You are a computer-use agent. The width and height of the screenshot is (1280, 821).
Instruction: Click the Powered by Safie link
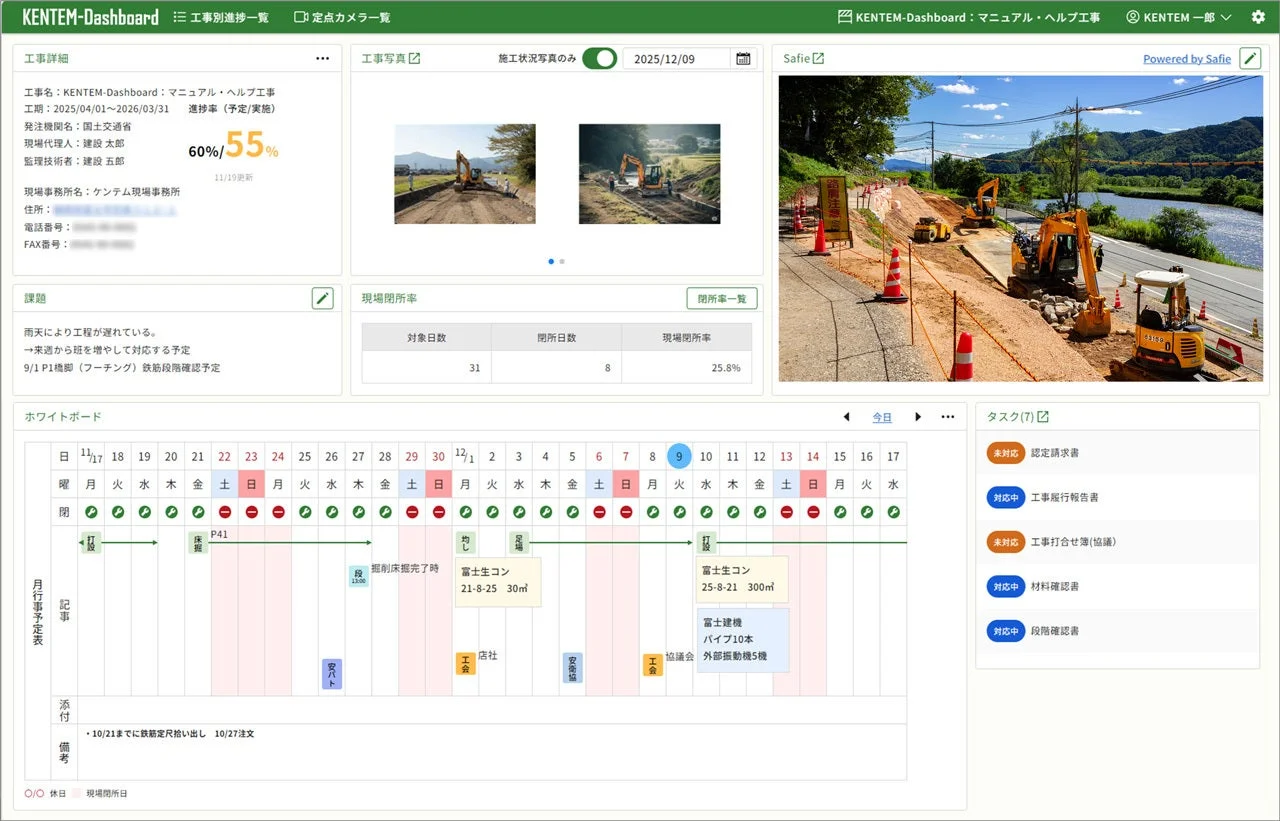point(1187,58)
